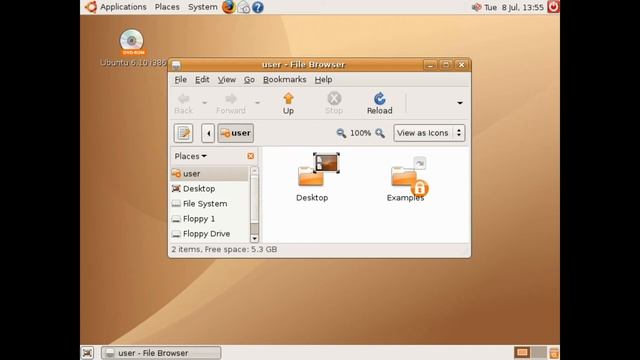Screen dimensions: 640x360
Task: Select Floppy Drive in the sidebar
Action: point(209,234)
